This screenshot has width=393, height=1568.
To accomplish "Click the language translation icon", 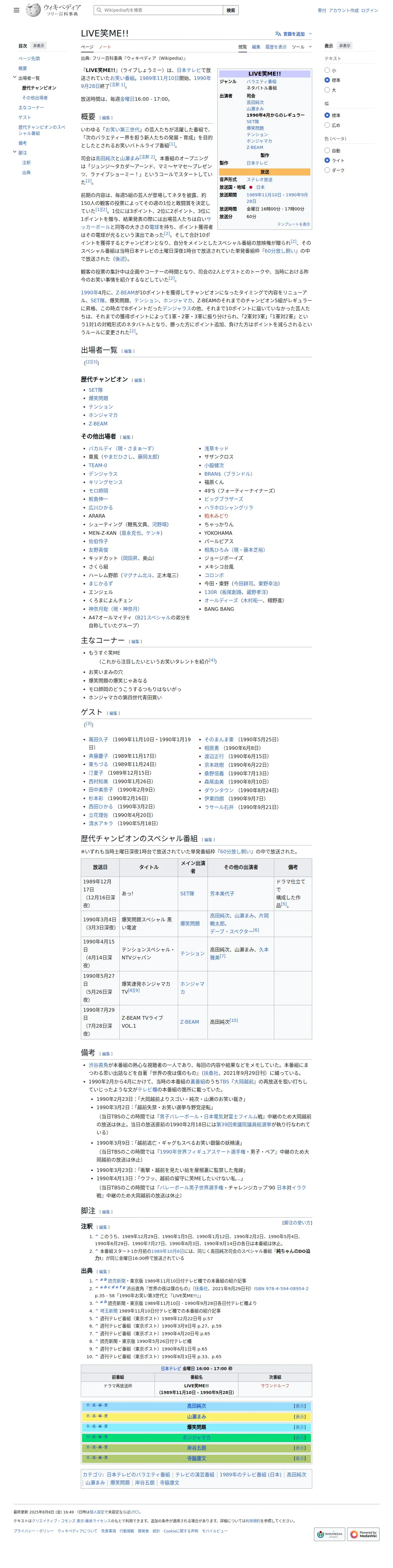I will pyautogui.click(x=278, y=34).
